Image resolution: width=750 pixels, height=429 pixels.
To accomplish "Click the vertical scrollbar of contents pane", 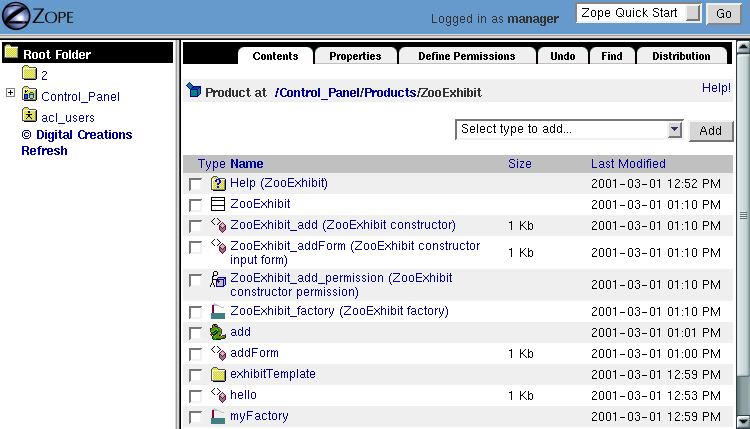I will pos(742,215).
